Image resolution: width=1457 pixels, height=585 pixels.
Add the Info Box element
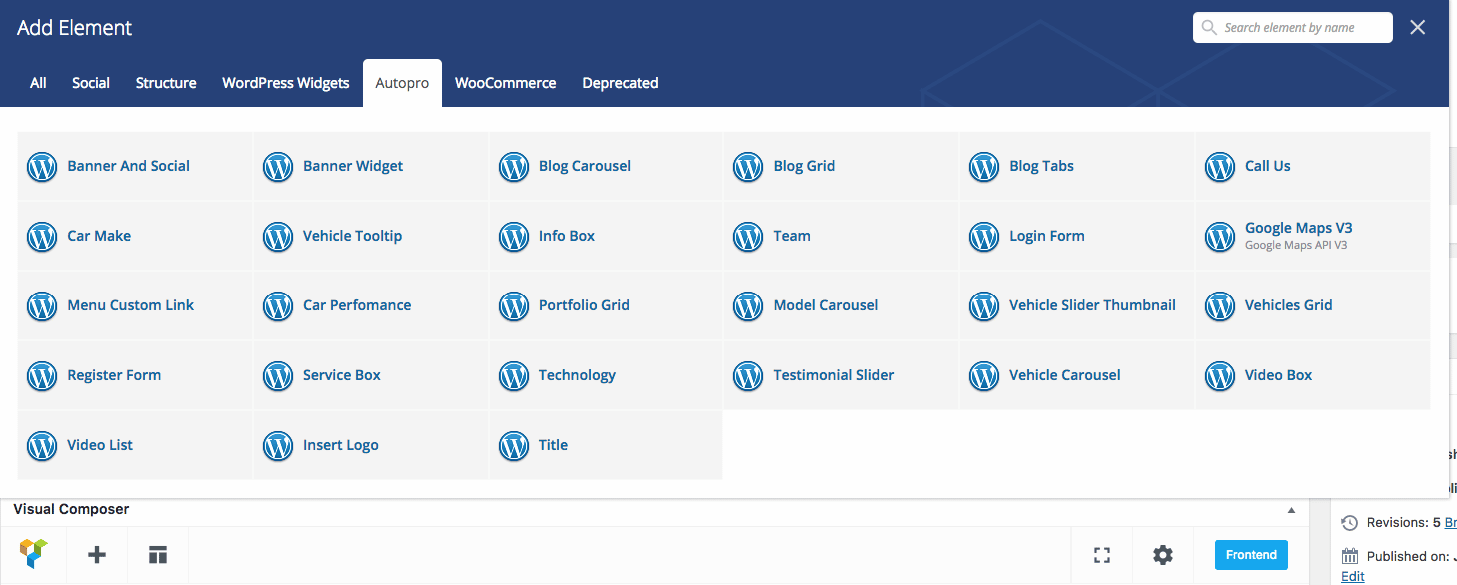[x=606, y=236]
